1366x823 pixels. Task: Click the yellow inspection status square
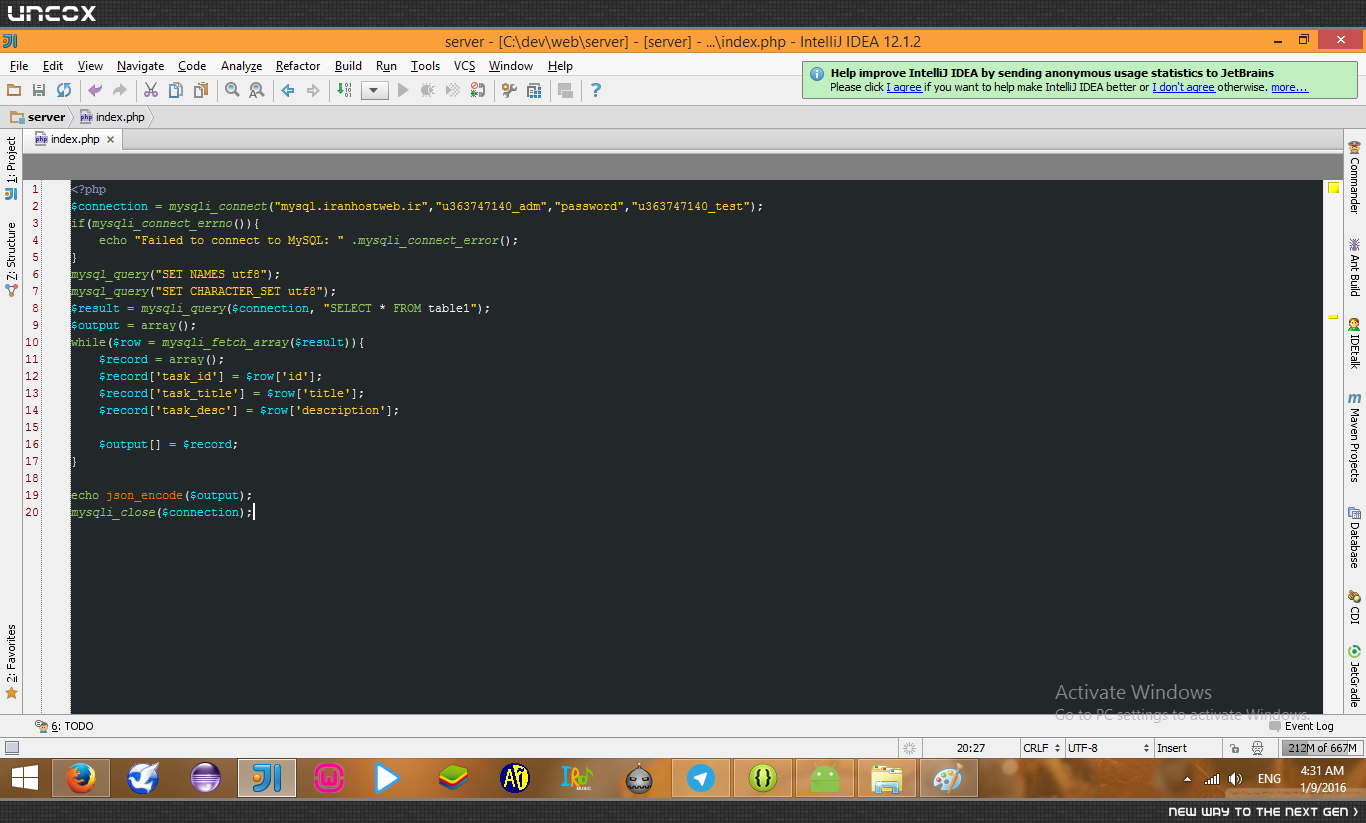pos(1333,187)
